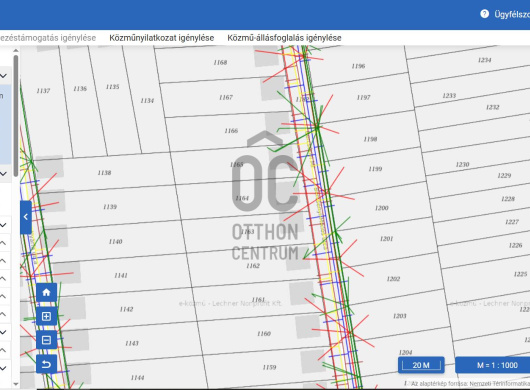Select parcel 1160 on the map
The height and width of the screenshot is (390, 530).
264,334
